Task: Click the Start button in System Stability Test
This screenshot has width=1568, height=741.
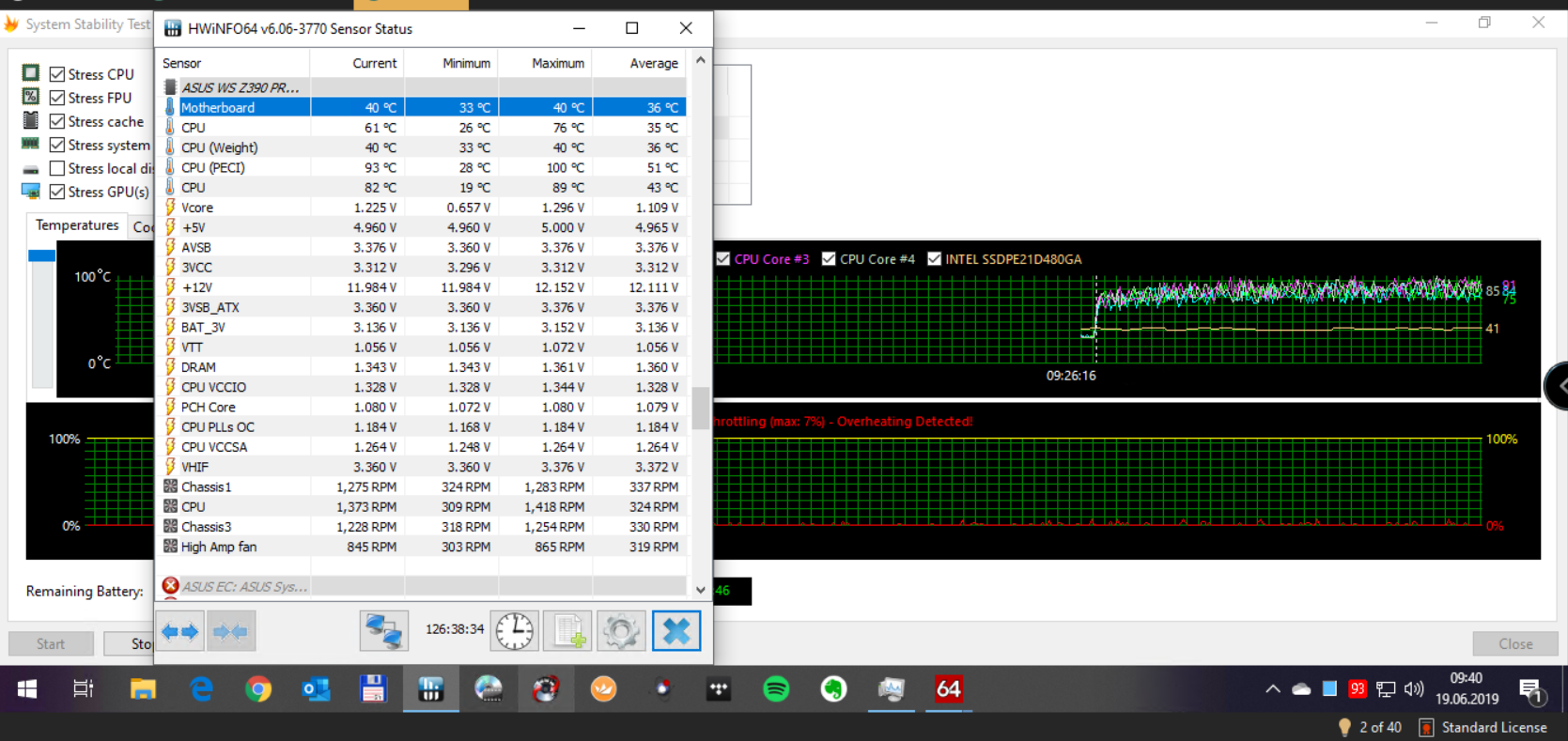Action: pyautogui.click(x=51, y=643)
